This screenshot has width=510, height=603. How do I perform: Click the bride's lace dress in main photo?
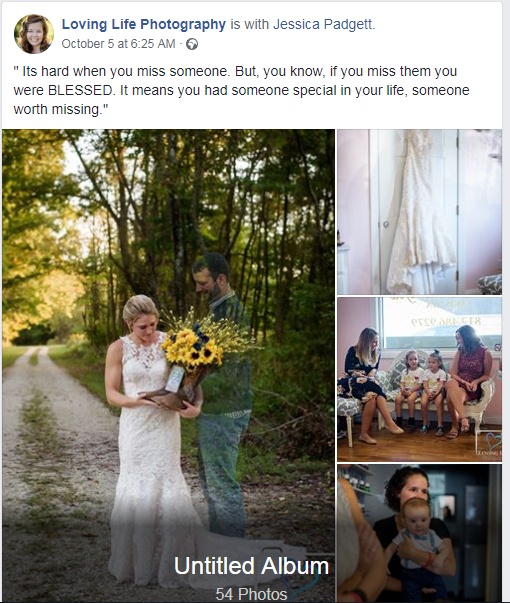(148, 461)
